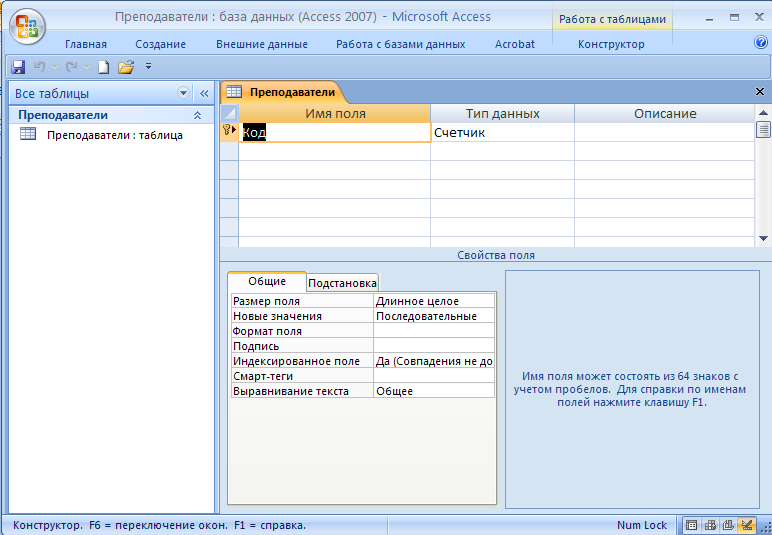Switch to Datasheet view in status bar
Image resolution: width=772 pixels, height=535 pixels.
tap(691, 525)
